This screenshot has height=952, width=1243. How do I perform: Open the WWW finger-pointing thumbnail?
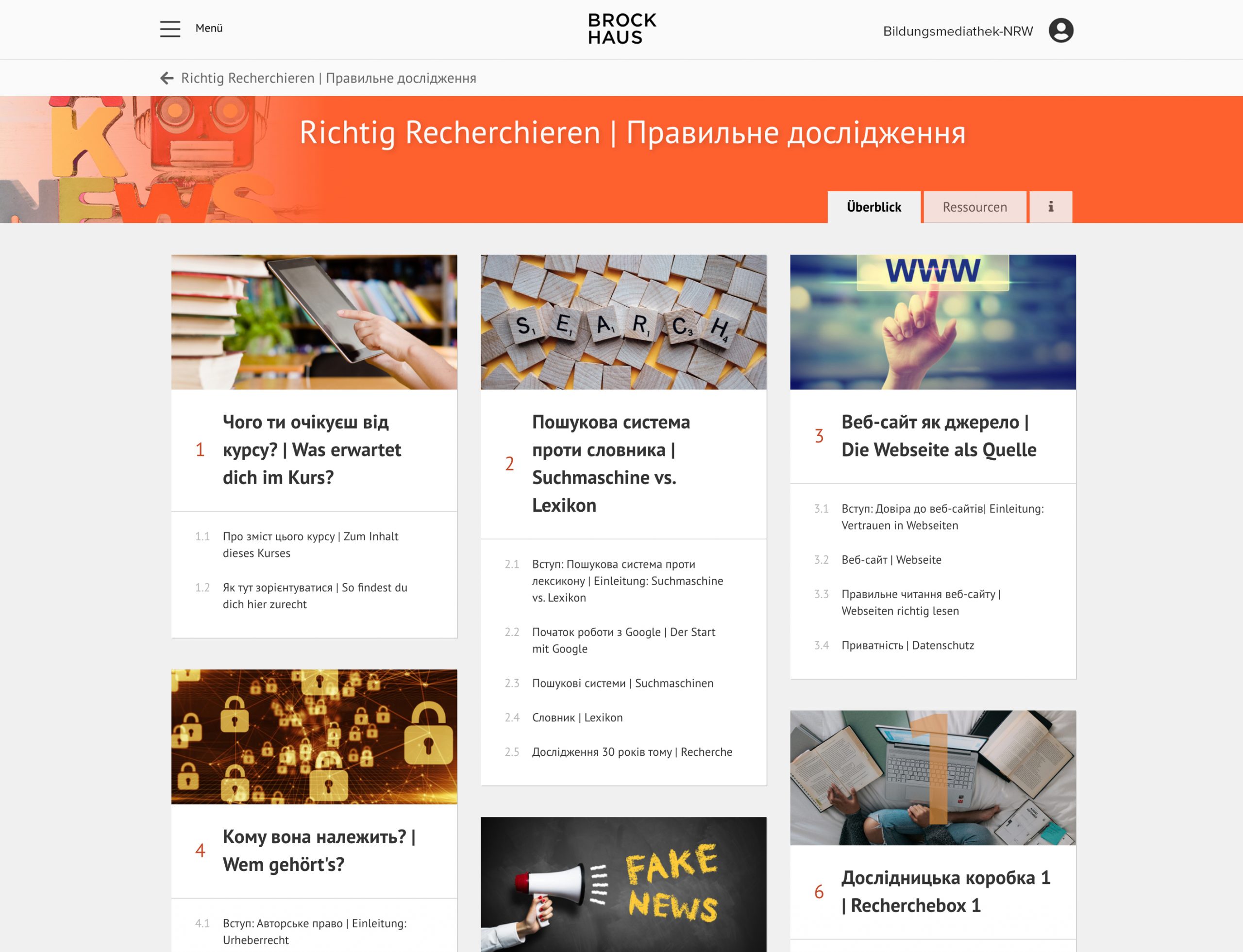pos(932,322)
